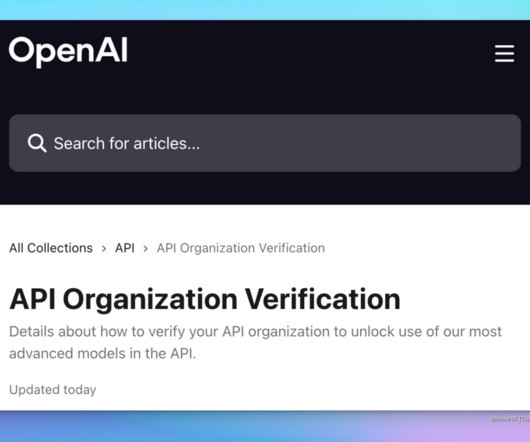
Task: Click the chevron after All Collections
Action: (x=104, y=249)
